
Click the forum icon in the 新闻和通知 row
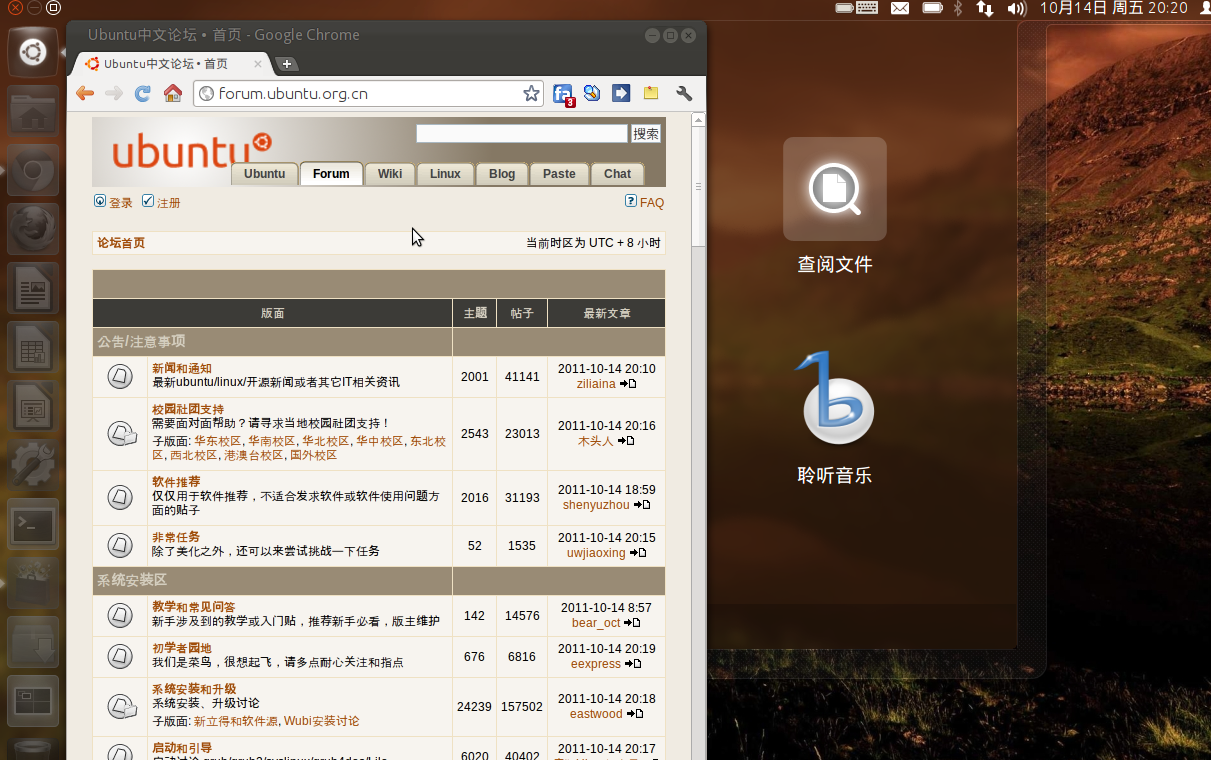(x=120, y=376)
